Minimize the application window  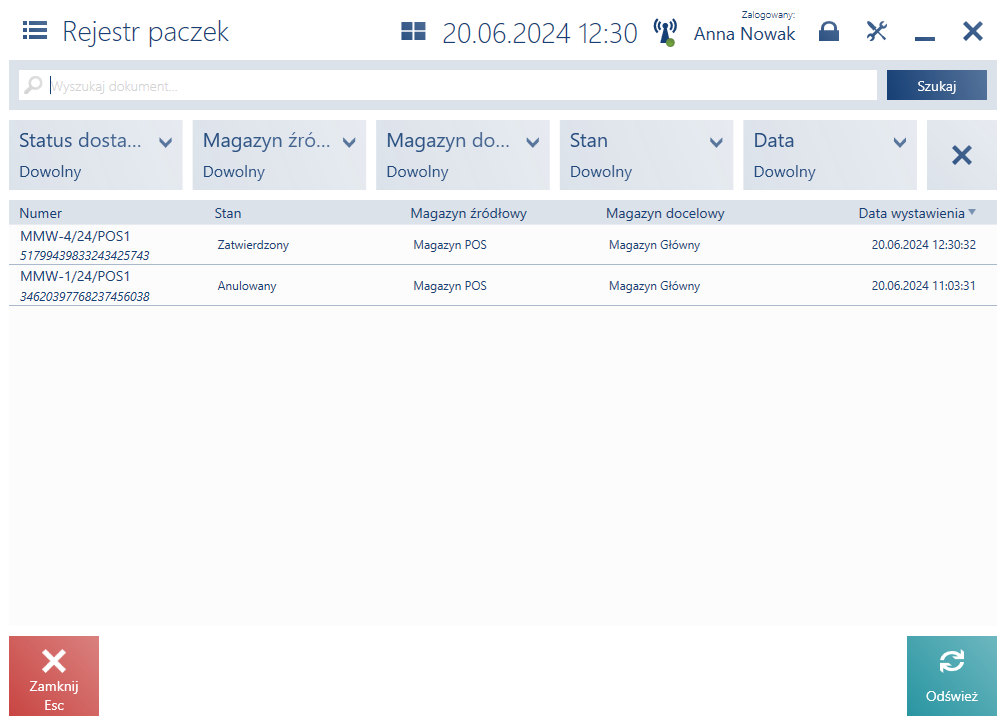coord(924,38)
